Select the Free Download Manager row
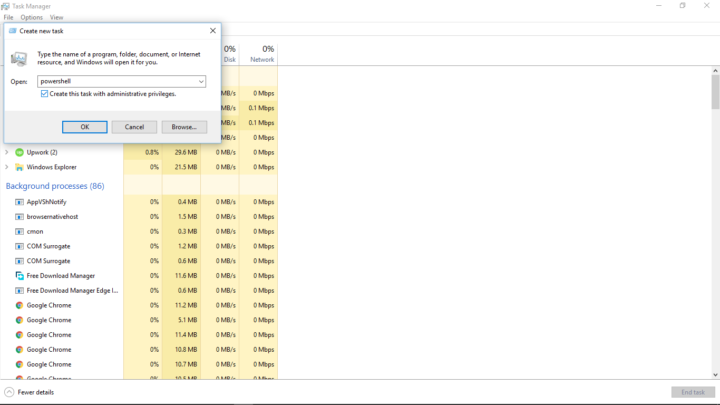 [x=139, y=276]
